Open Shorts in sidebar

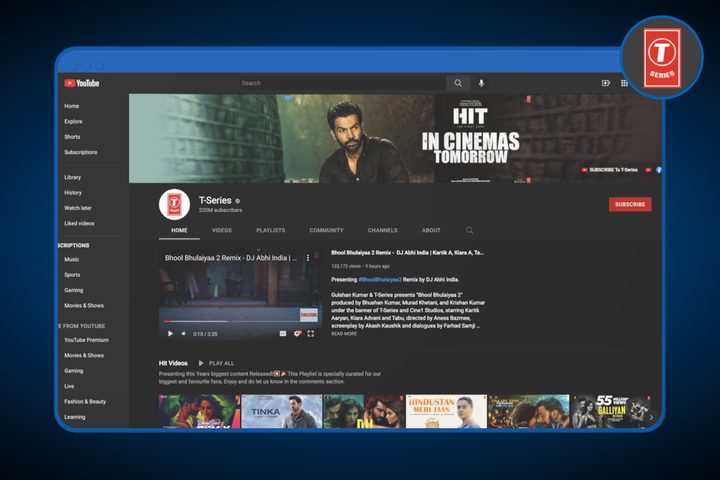point(72,137)
